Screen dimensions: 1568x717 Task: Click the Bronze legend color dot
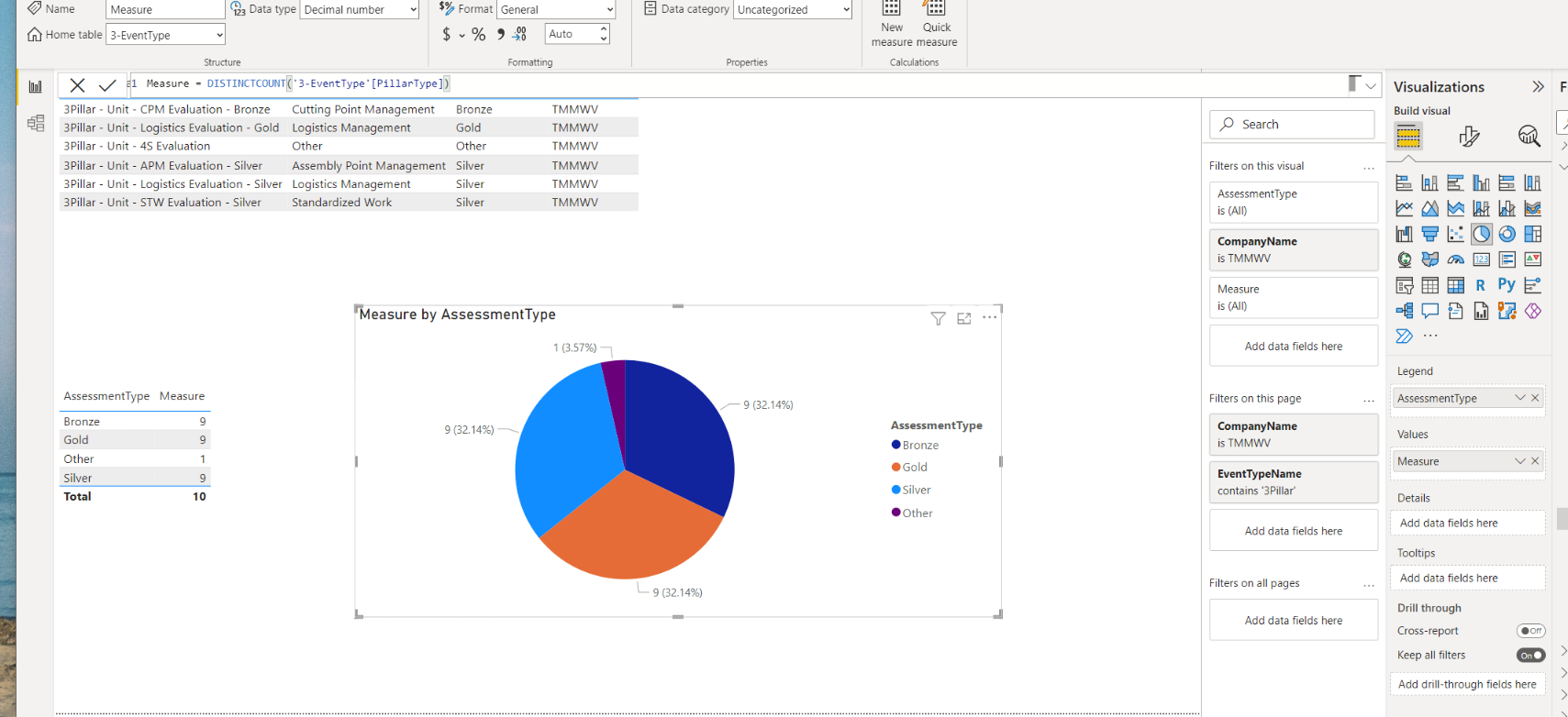coord(896,445)
